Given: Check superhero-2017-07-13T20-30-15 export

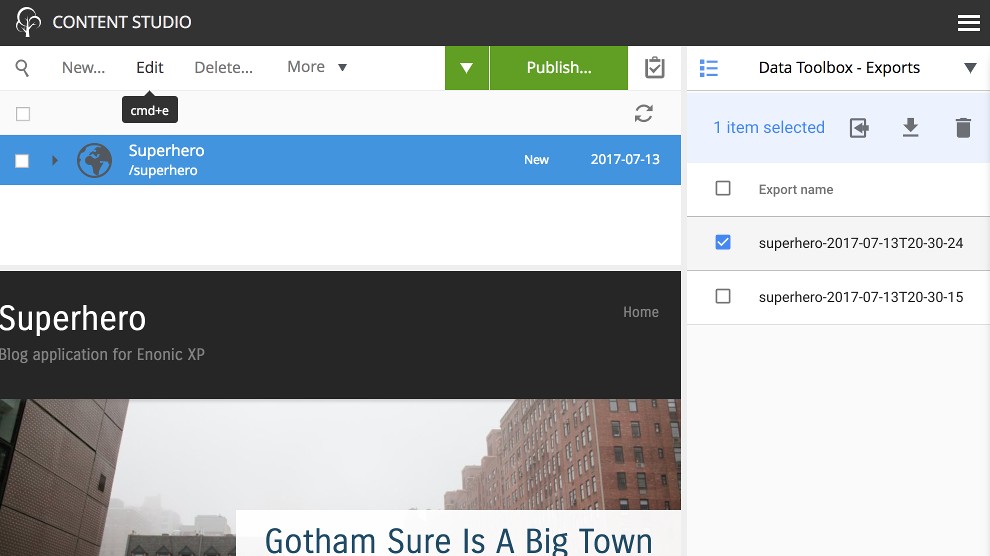Looking at the screenshot, I should 723,296.
